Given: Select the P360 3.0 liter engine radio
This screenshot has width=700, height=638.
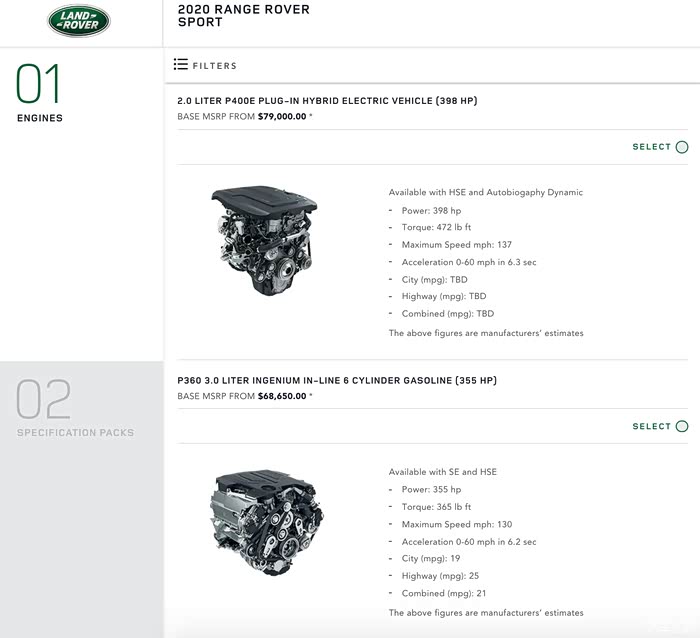Looking at the screenshot, I should (682, 426).
